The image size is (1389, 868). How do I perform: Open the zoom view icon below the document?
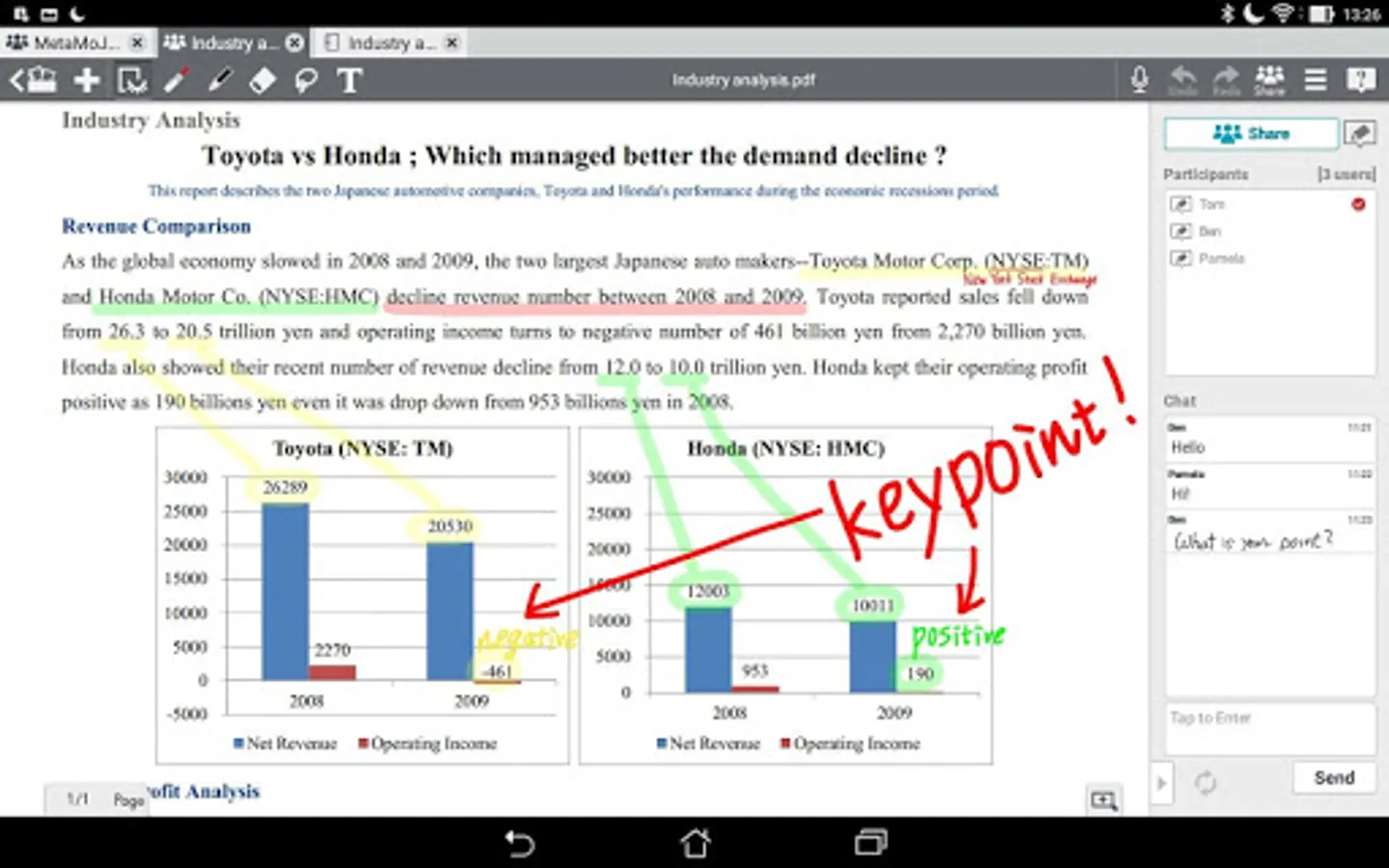[x=1104, y=800]
